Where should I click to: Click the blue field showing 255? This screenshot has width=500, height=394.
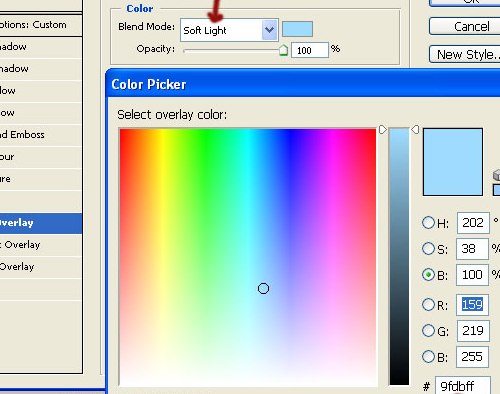pyautogui.click(x=472, y=357)
